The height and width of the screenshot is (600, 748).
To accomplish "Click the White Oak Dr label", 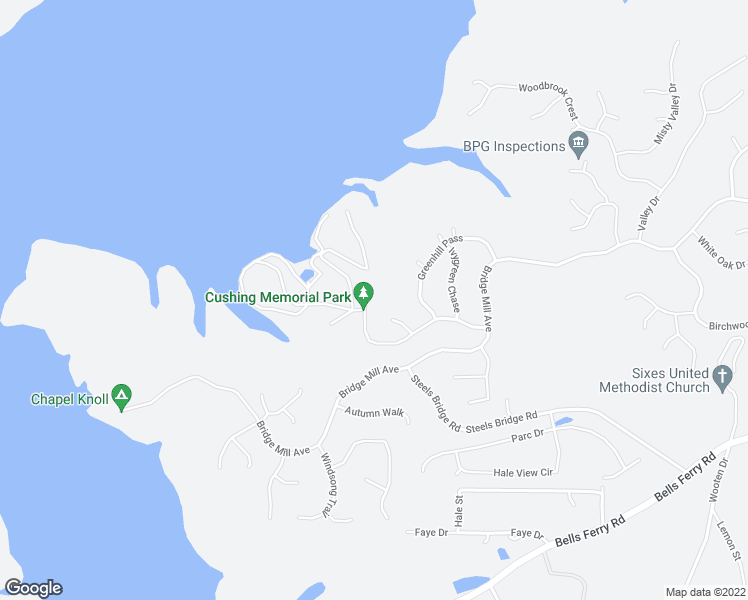I will tap(721, 253).
